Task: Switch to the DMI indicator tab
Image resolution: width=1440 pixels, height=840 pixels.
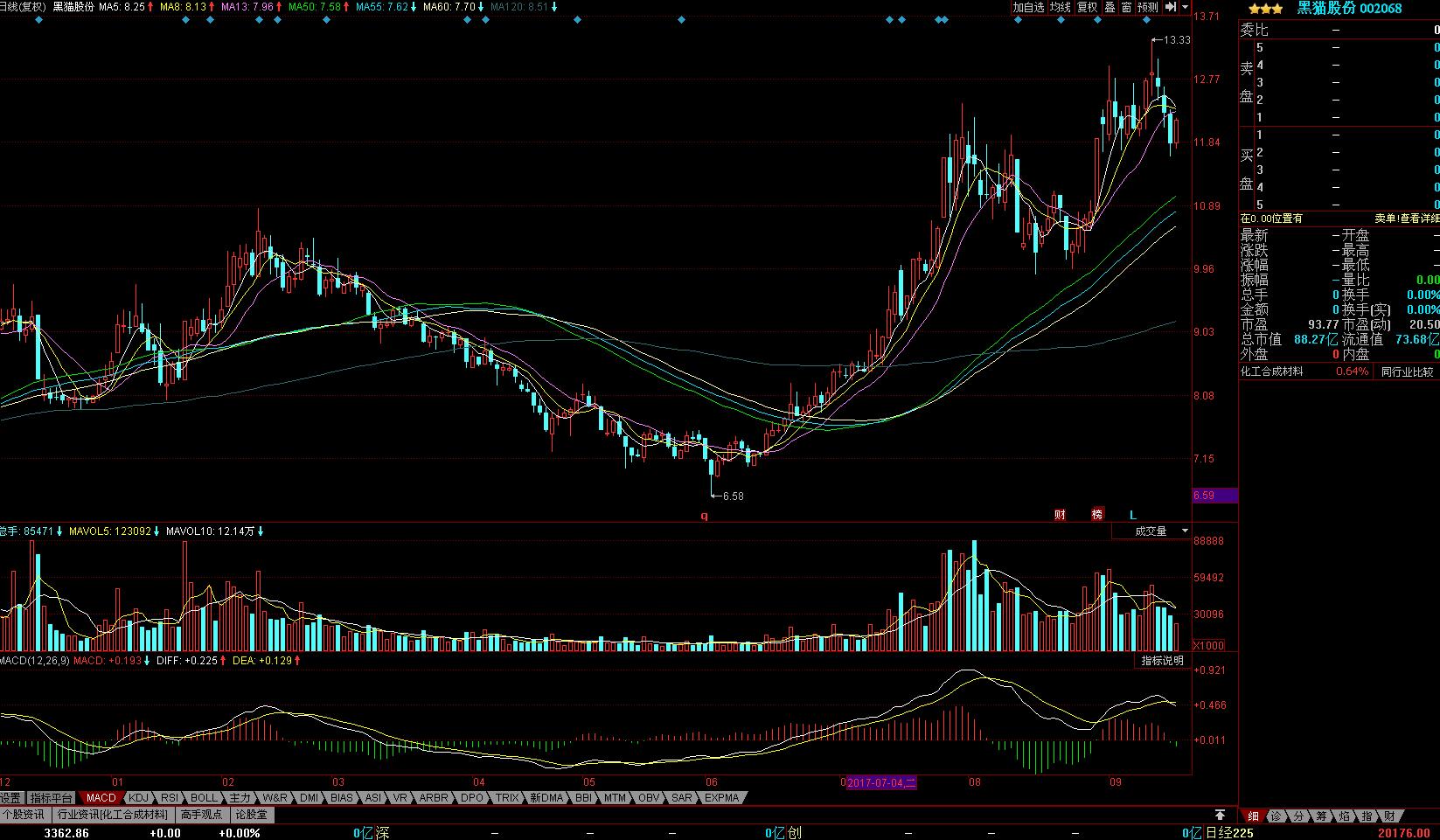Action: [310, 798]
